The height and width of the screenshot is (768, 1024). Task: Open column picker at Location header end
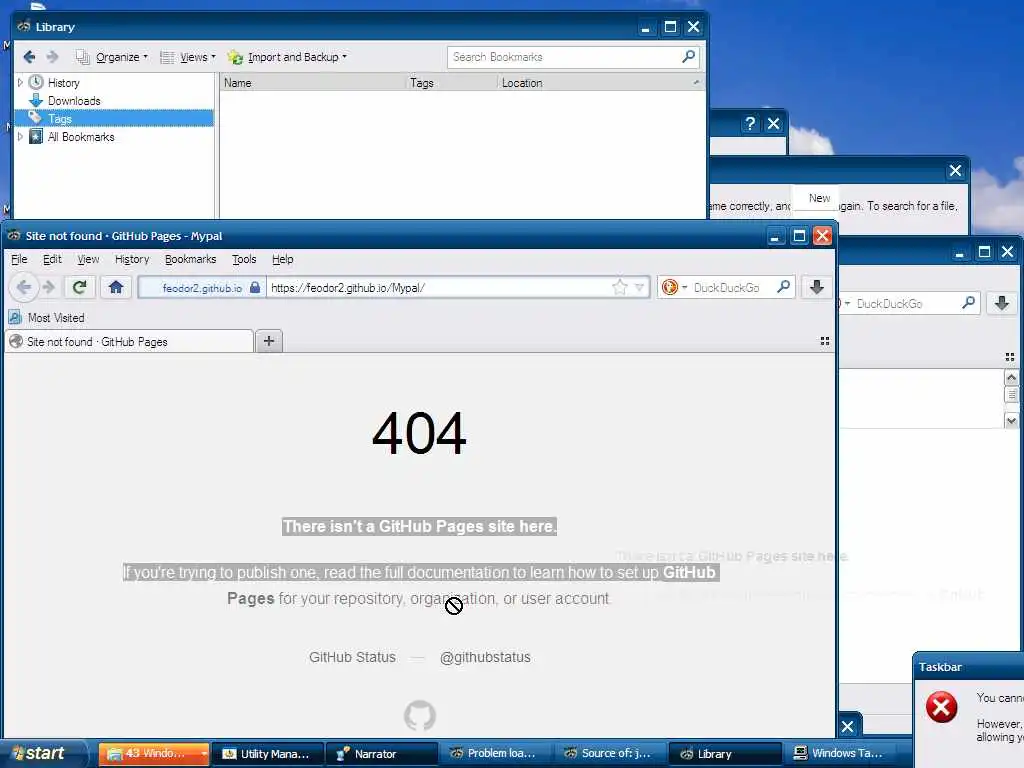click(x=696, y=82)
